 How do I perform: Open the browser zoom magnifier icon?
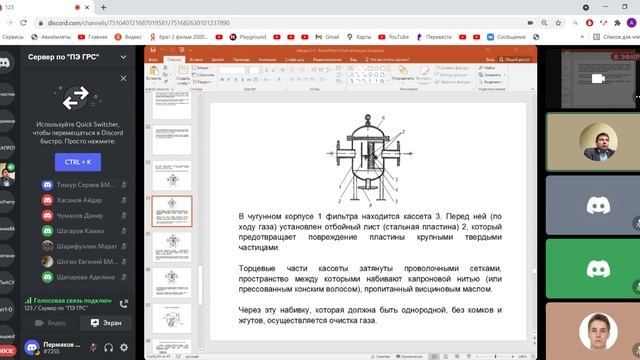(544, 23)
